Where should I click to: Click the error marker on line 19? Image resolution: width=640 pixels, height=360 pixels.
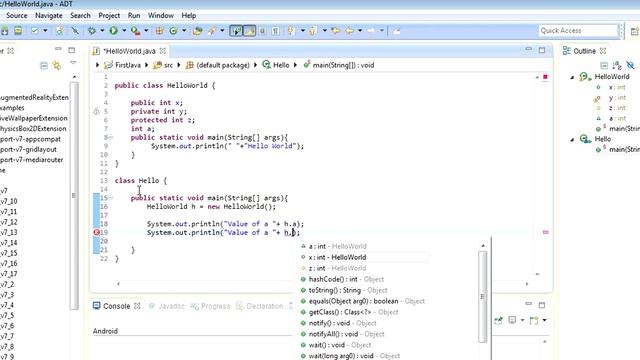tap(97, 232)
